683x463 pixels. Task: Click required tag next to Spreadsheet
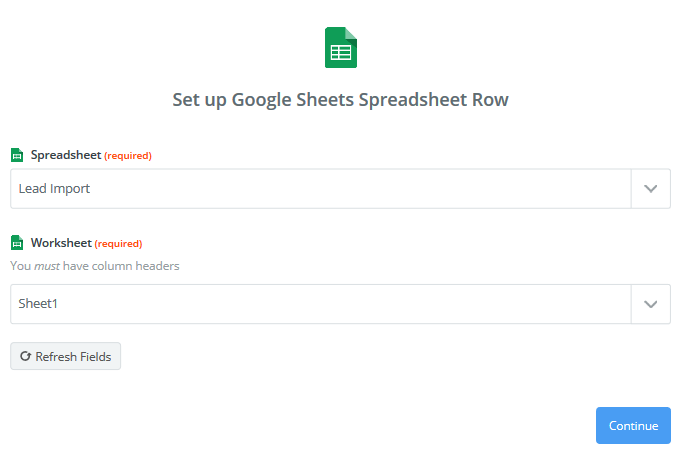[128, 156]
